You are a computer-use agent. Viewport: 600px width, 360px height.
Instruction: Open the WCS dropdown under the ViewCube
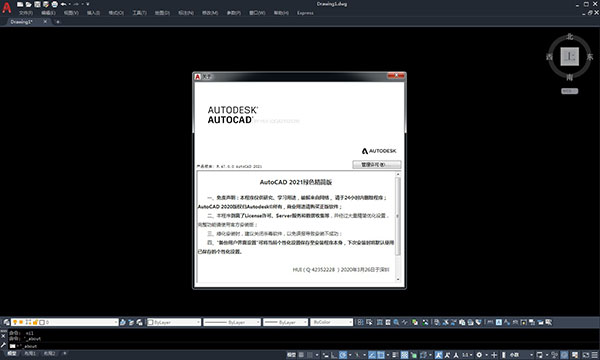pos(570,91)
